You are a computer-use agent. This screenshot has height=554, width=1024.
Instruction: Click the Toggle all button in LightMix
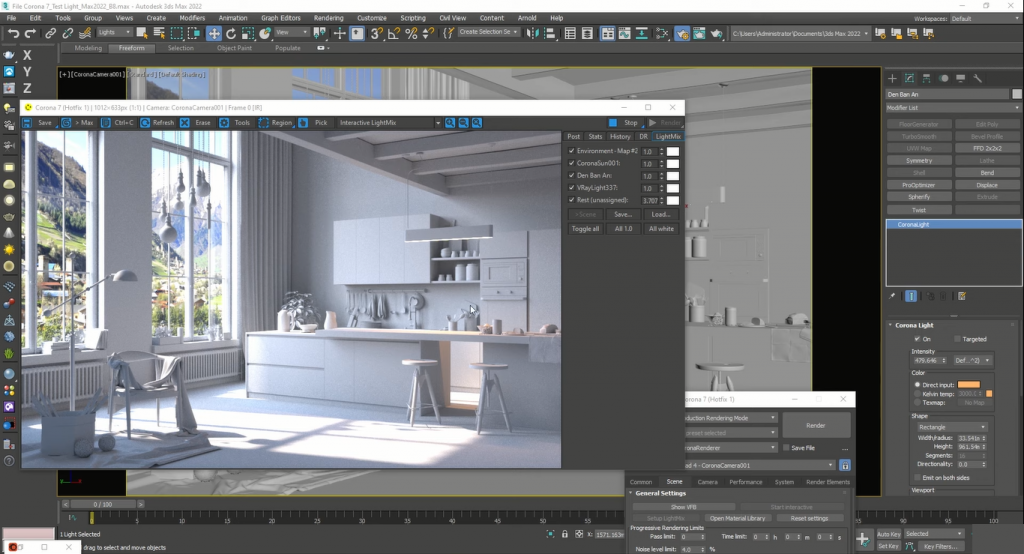pos(585,229)
